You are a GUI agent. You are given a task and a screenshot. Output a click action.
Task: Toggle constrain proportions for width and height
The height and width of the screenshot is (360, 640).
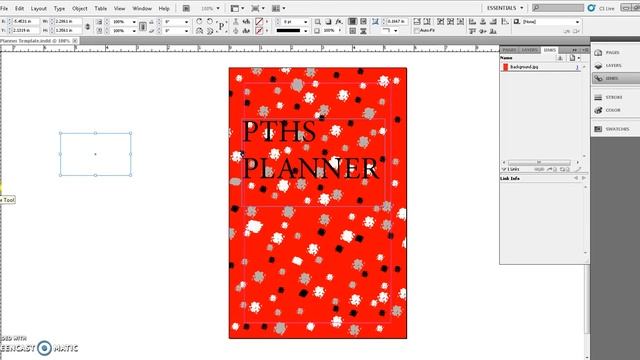(87, 27)
